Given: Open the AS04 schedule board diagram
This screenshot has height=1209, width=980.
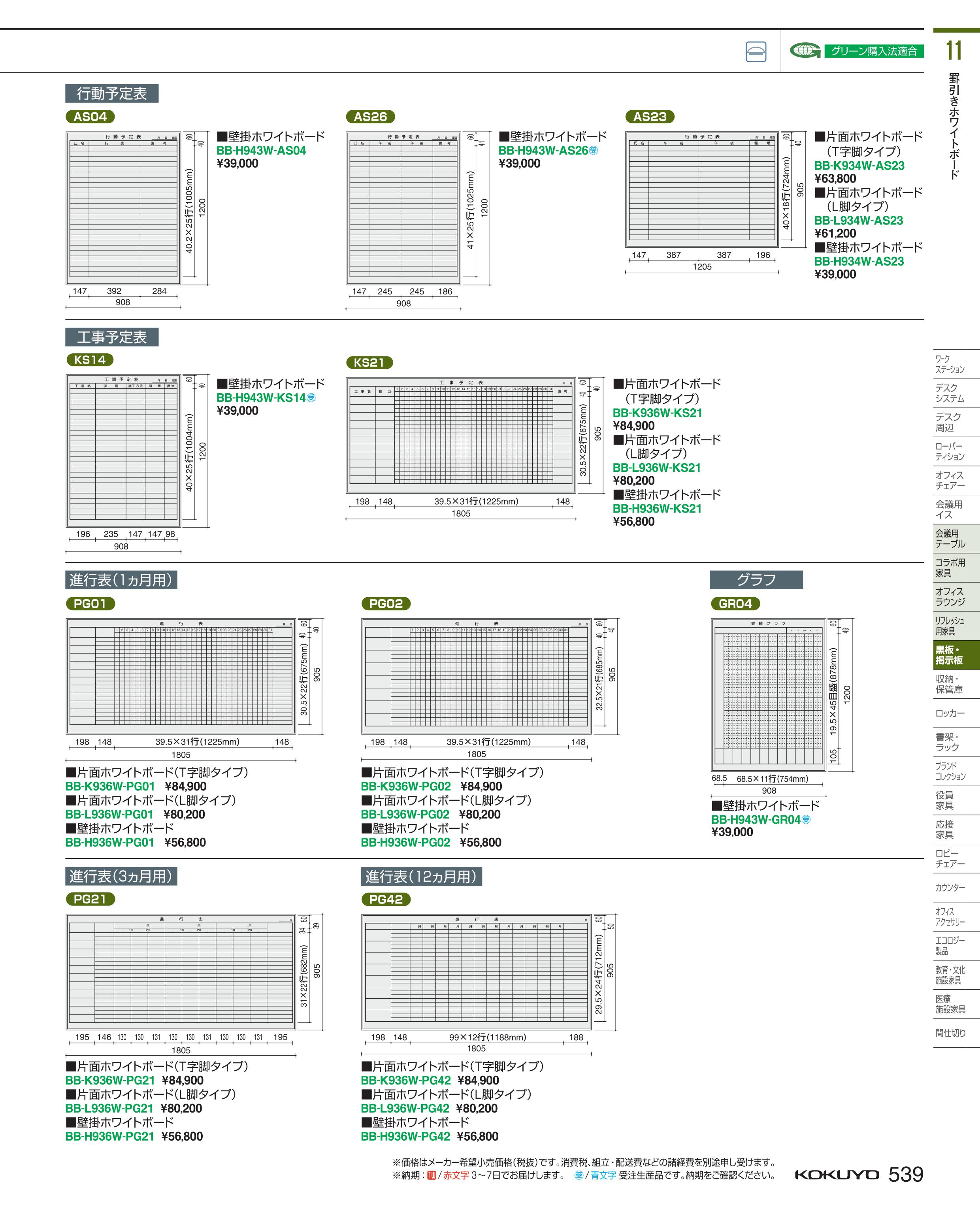Looking at the screenshot, I should coord(123,208).
